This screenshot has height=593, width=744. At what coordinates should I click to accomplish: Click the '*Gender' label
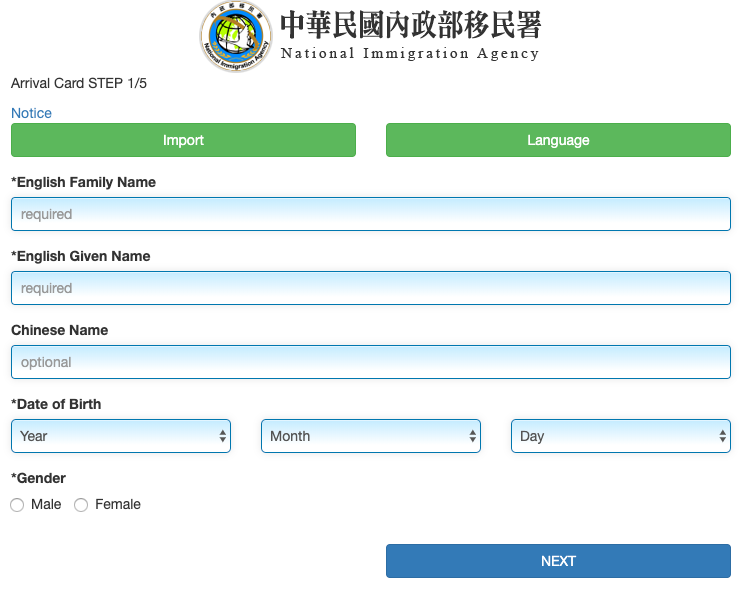(x=38, y=478)
